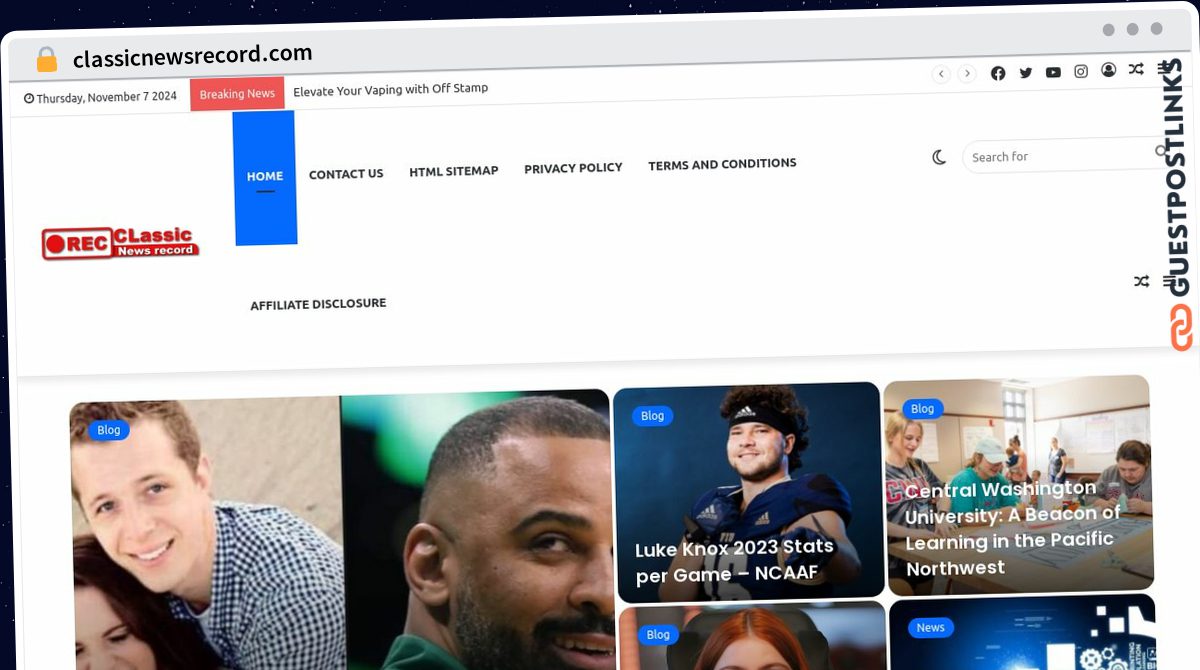Open the Facebook page icon
This screenshot has width=1200, height=670.
click(x=998, y=73)
